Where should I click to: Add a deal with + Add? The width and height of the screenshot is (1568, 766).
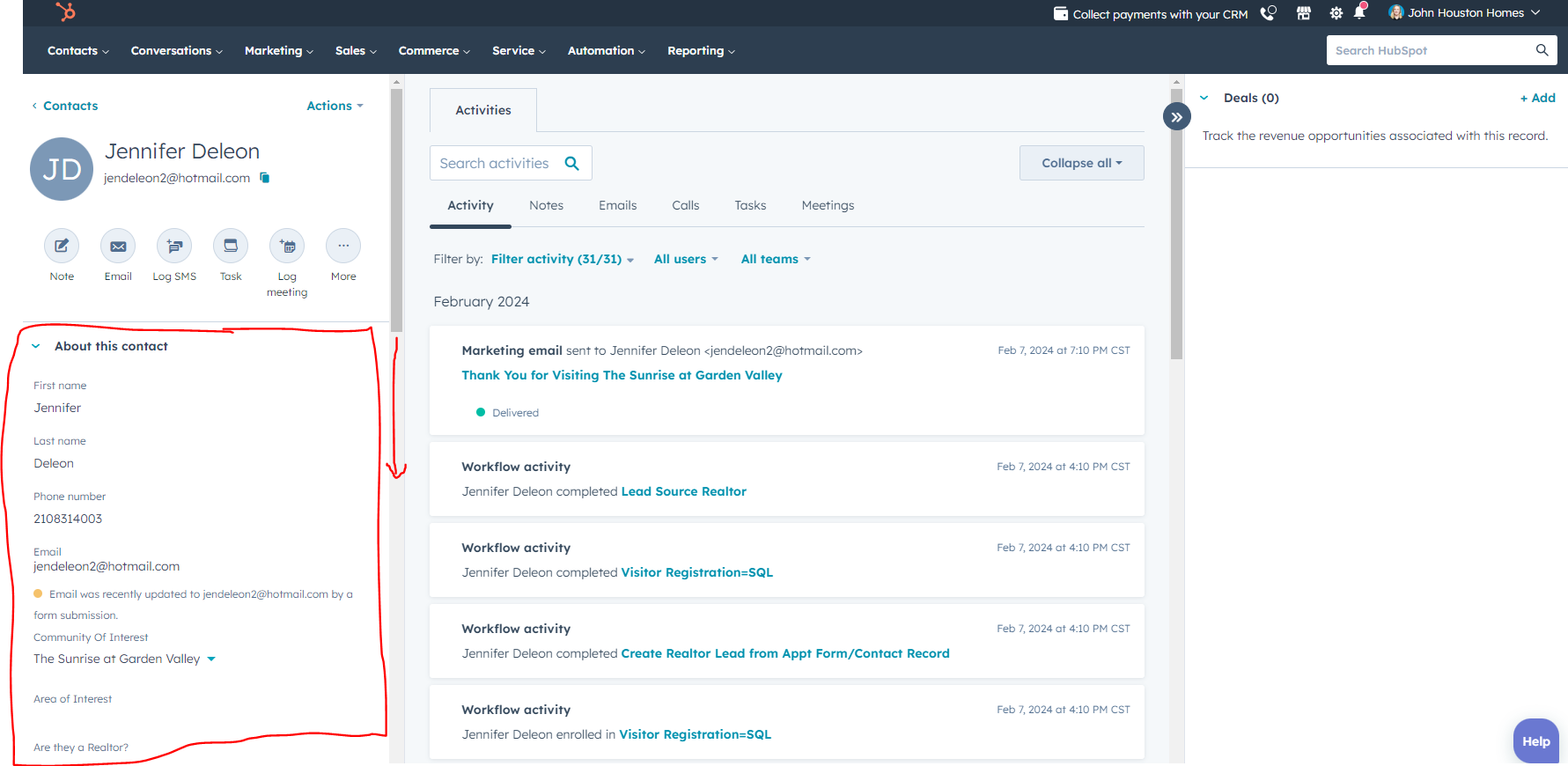(1537, 98)
